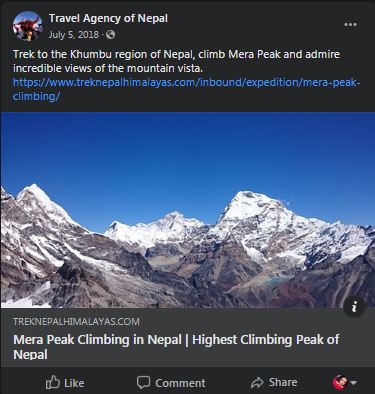The height and width of the screenshot is (394, 375).
Task: Click the public globe audience icon
Action: tap(111, 35)
